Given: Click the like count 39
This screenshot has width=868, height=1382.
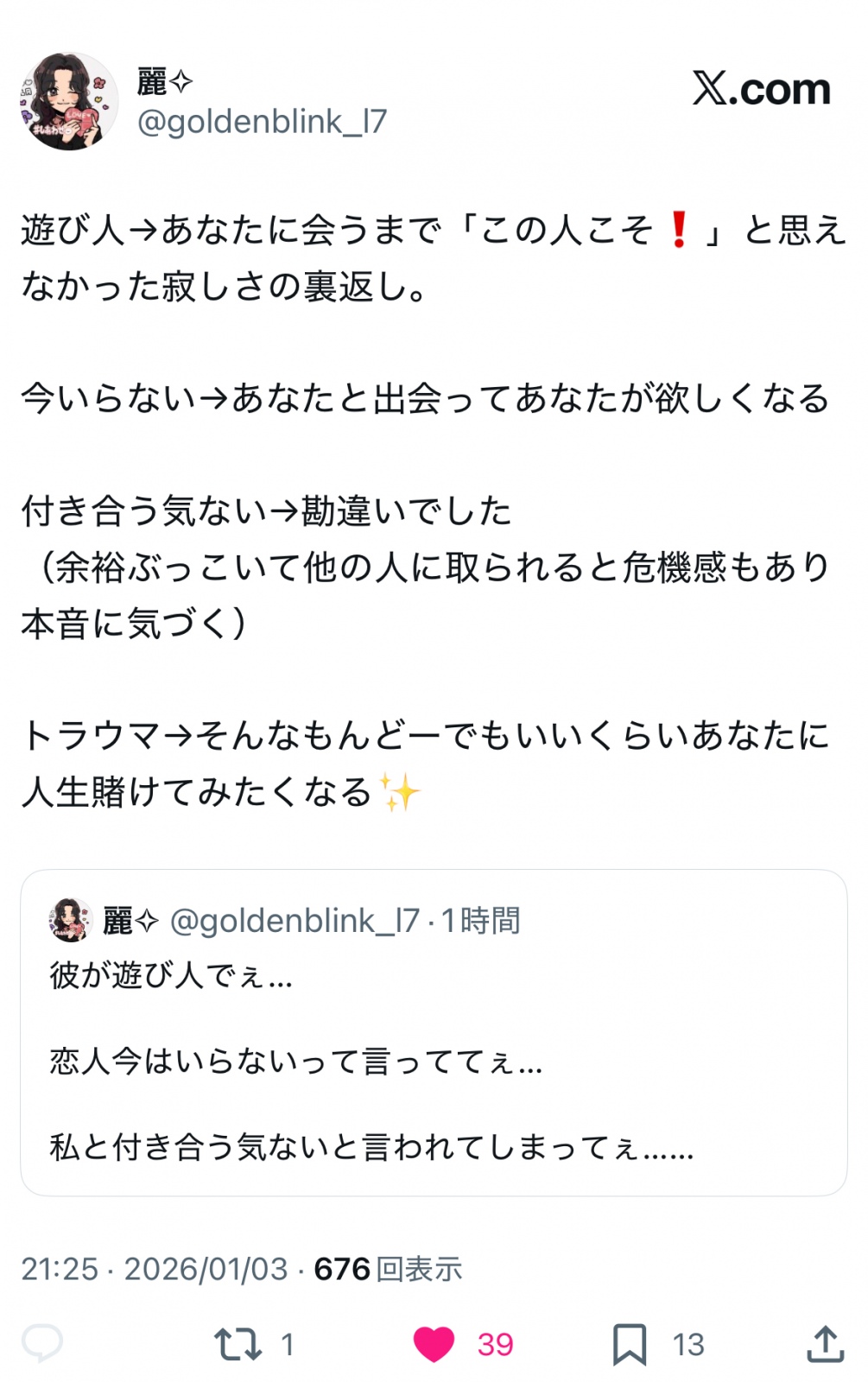Looking at the screenshot, I should tap(495, 1344).
